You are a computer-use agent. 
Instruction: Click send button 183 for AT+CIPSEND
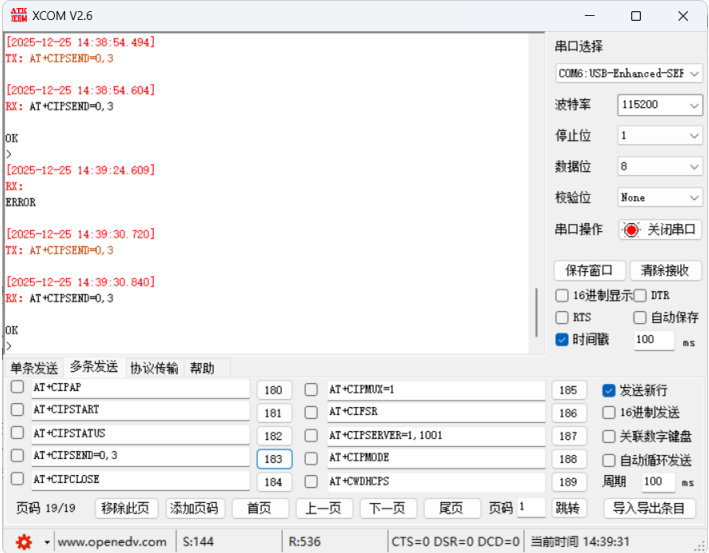274,459
